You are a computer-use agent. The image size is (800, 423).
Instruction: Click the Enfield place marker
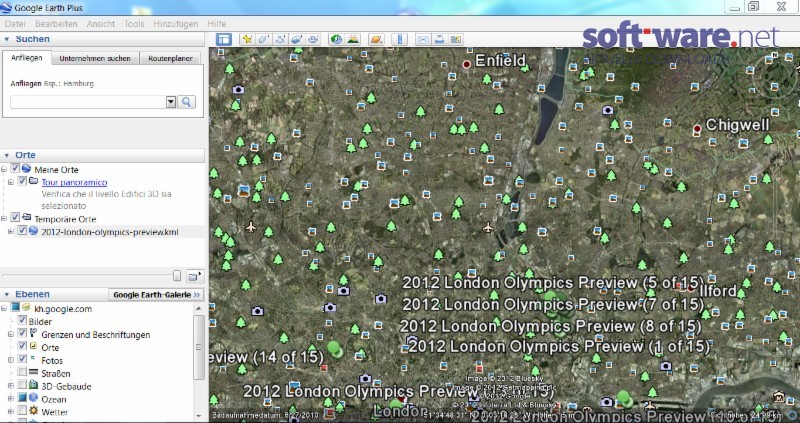pyautogui.click(x=466, y=64)
